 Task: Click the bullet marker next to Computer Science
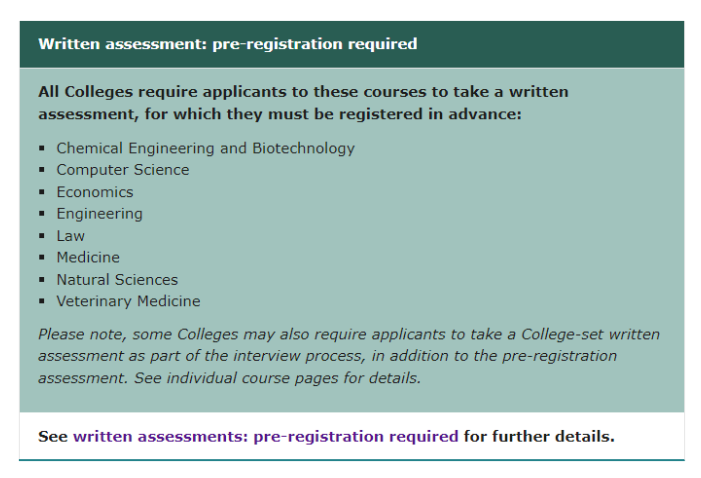pos(42,171)
